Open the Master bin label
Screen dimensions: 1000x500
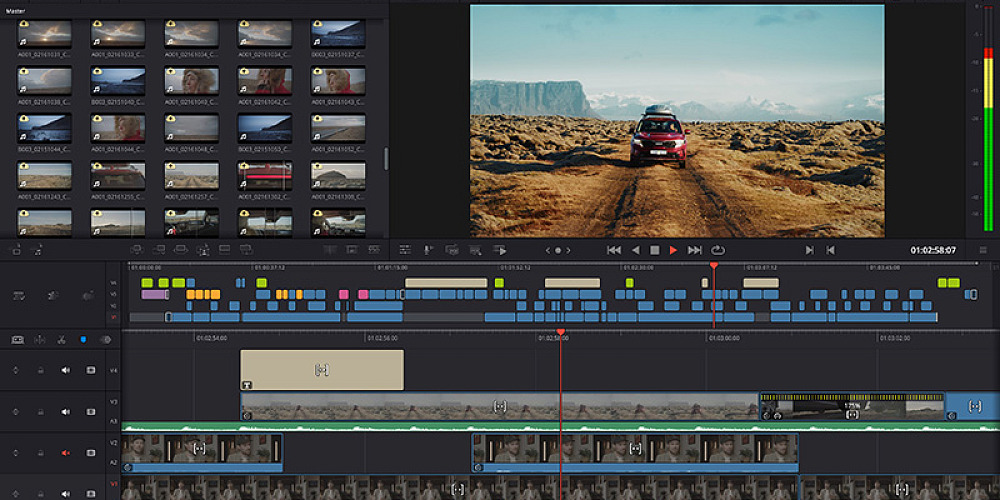16,10
